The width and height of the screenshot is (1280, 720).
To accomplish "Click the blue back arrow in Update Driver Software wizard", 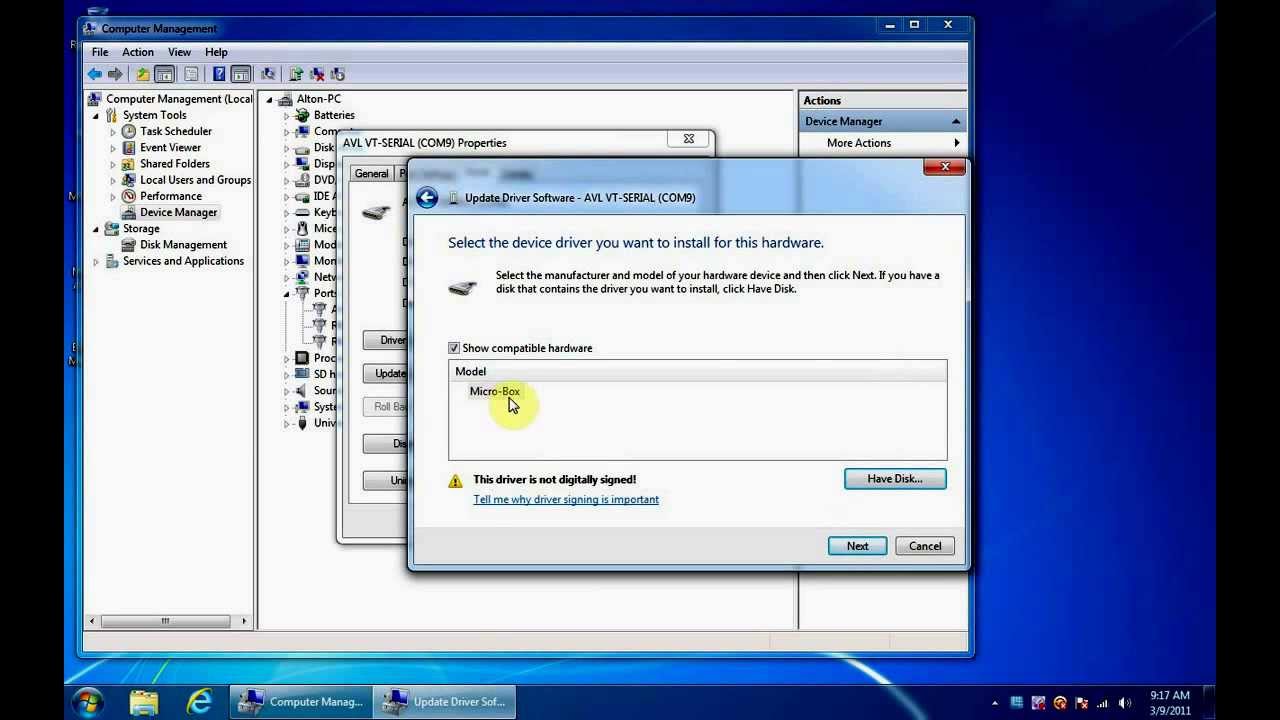I will (427, 198).
